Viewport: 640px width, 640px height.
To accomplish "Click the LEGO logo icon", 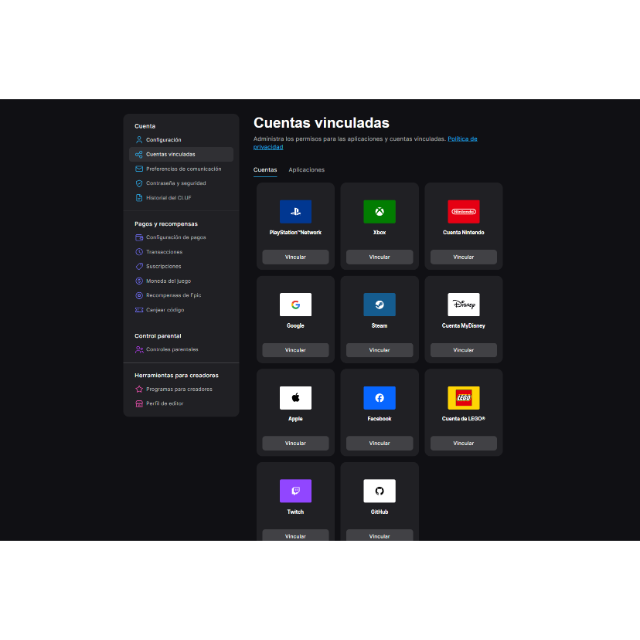I will (463, 398).
